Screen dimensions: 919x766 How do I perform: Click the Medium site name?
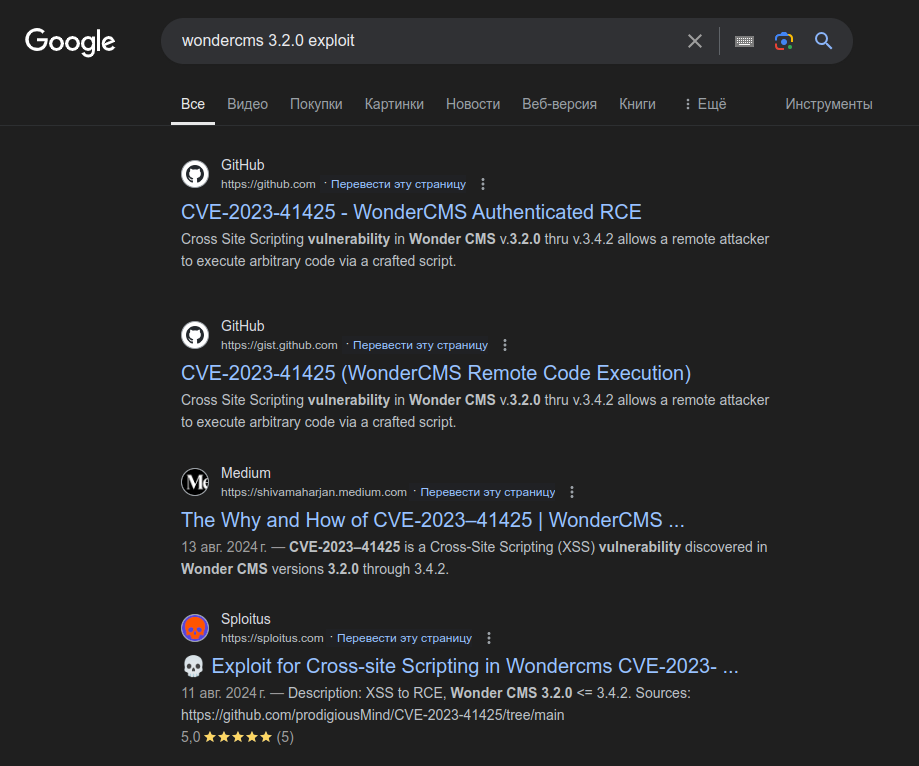(x=246, y=473)
